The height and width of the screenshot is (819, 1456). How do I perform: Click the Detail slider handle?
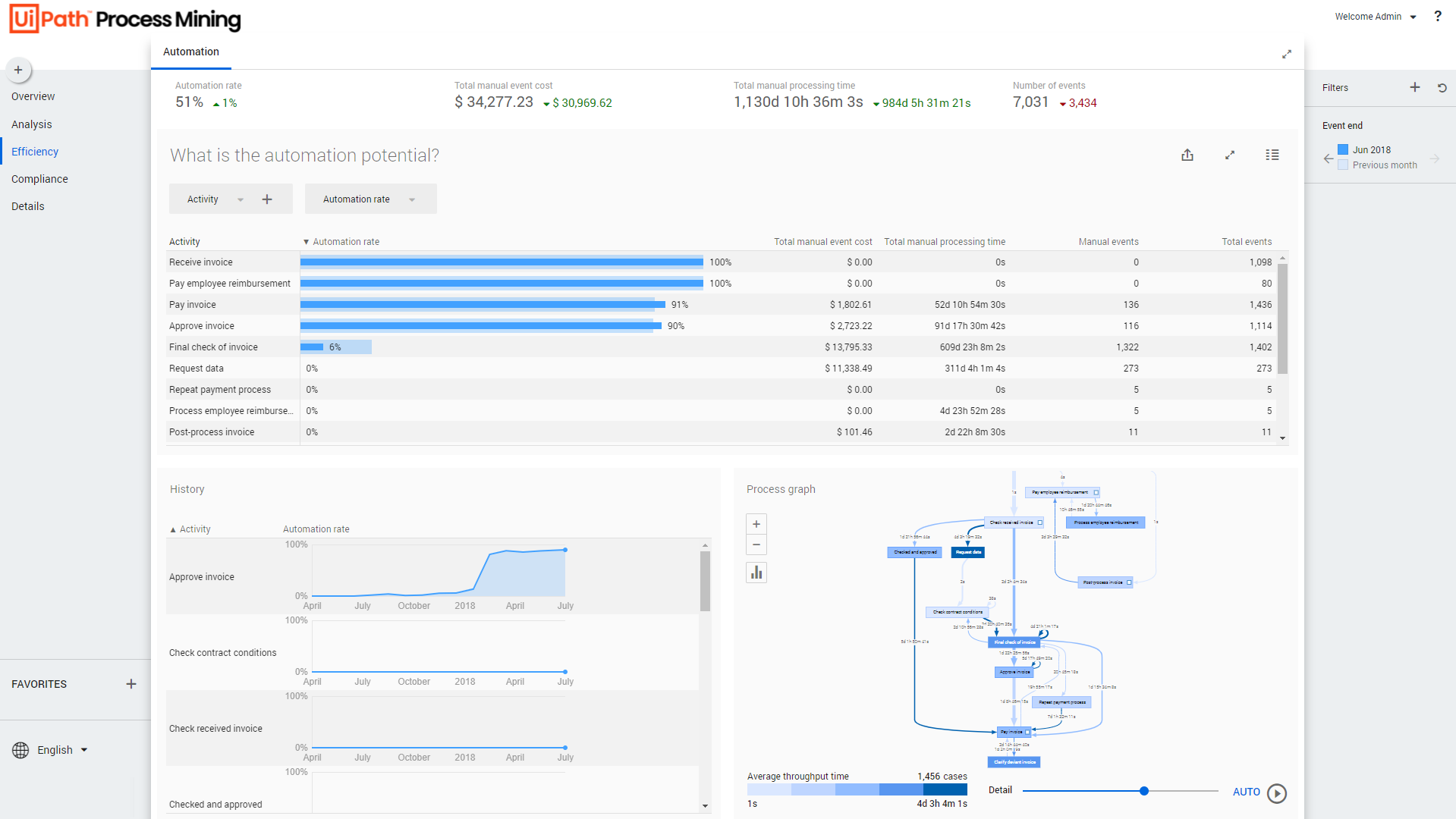(1144, 791)
